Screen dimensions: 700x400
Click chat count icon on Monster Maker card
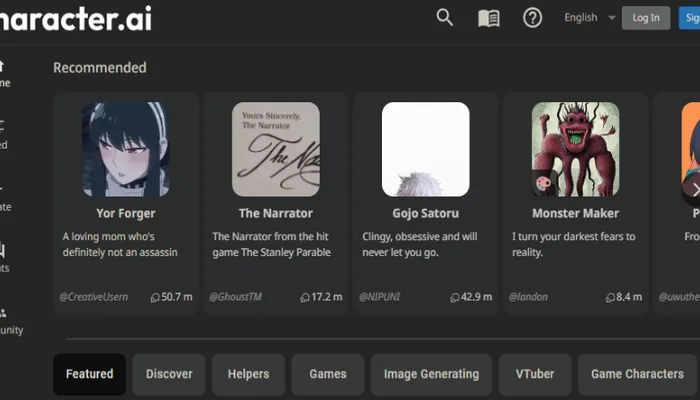click(610, 297)
